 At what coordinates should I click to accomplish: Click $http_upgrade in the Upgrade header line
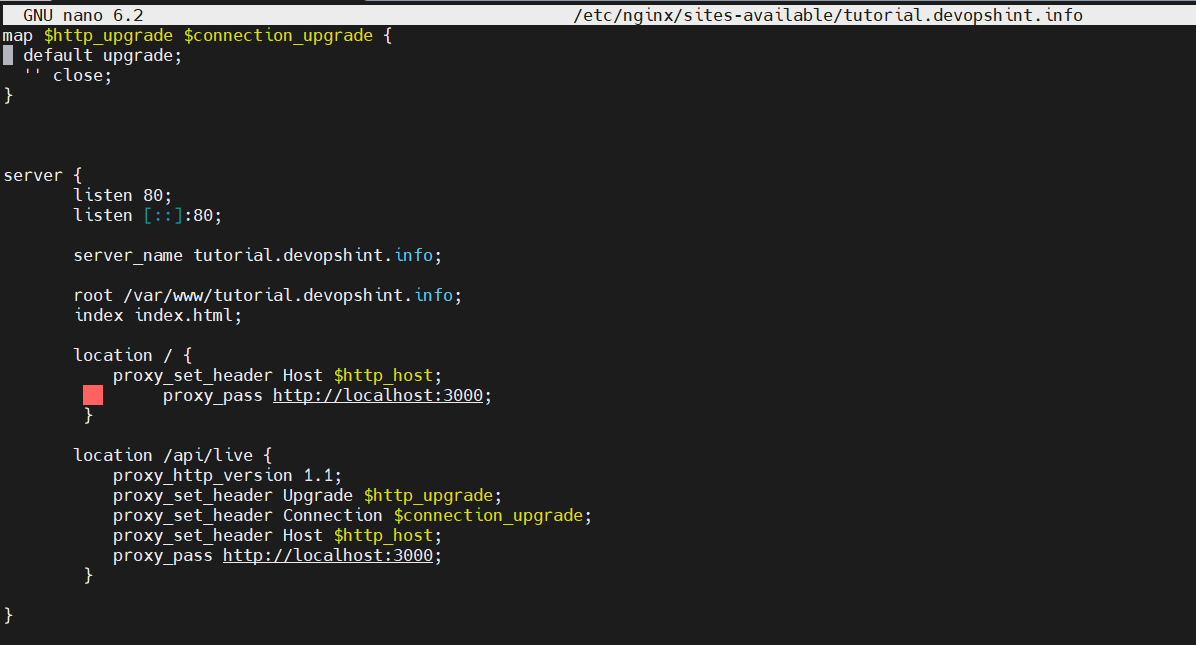coord(429,496)
